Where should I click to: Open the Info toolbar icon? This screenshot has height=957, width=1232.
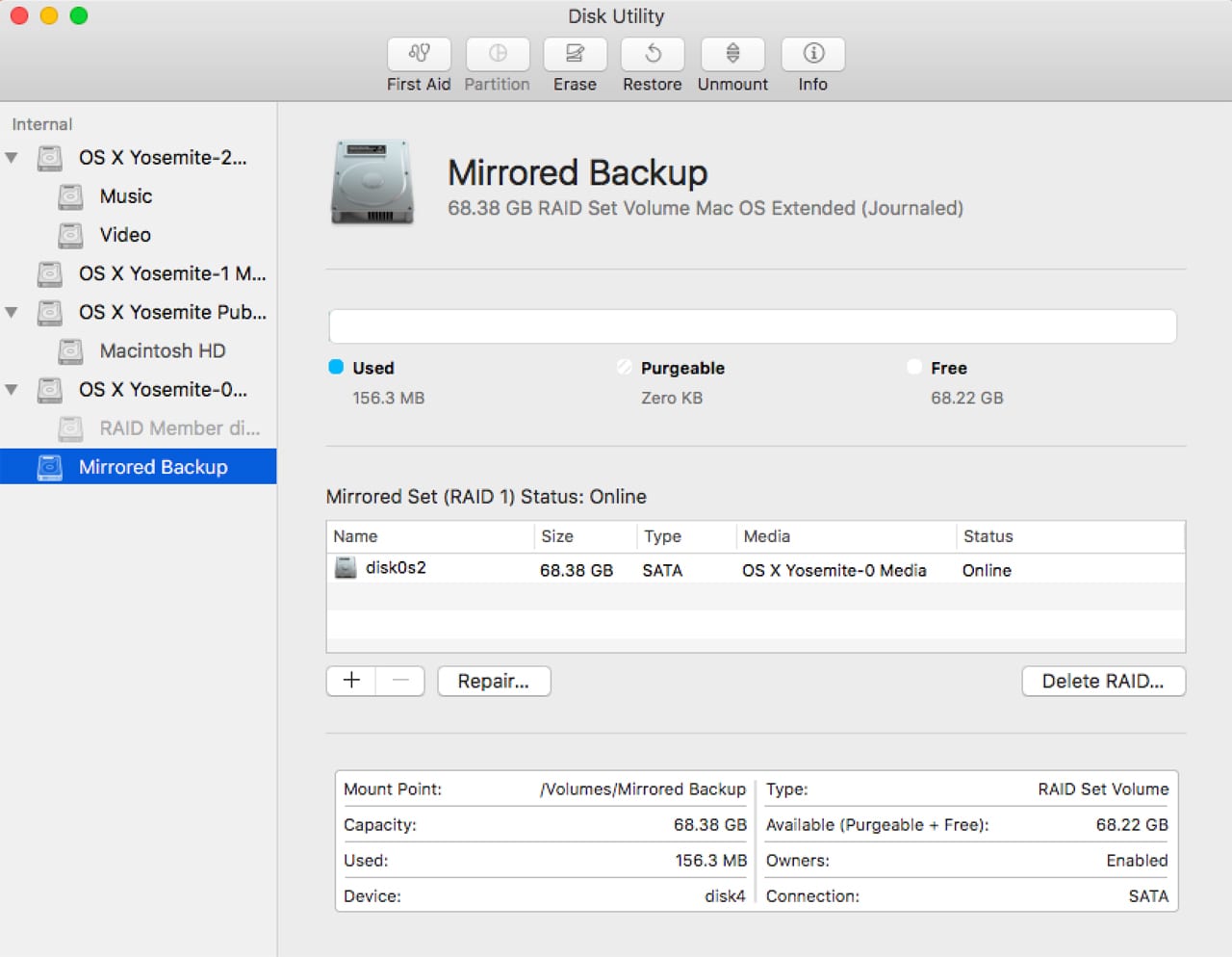pos(812,54)
